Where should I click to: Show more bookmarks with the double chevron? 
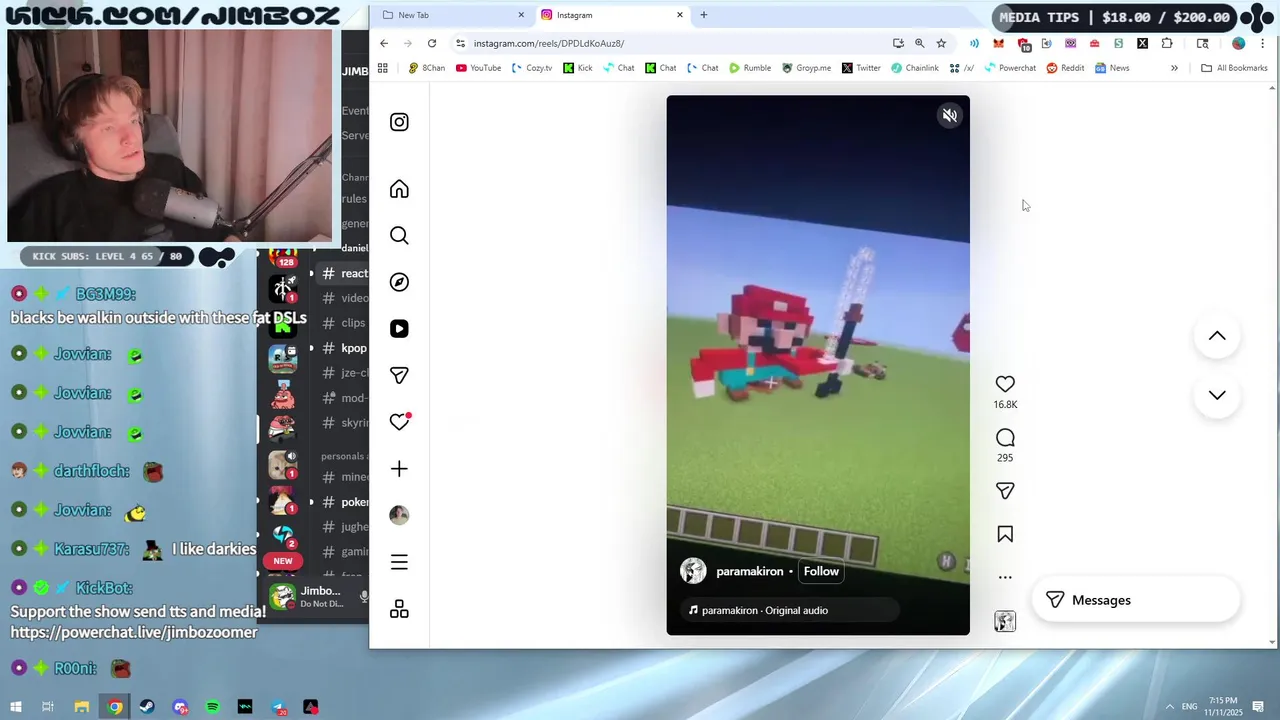[x=1174, y=68]
